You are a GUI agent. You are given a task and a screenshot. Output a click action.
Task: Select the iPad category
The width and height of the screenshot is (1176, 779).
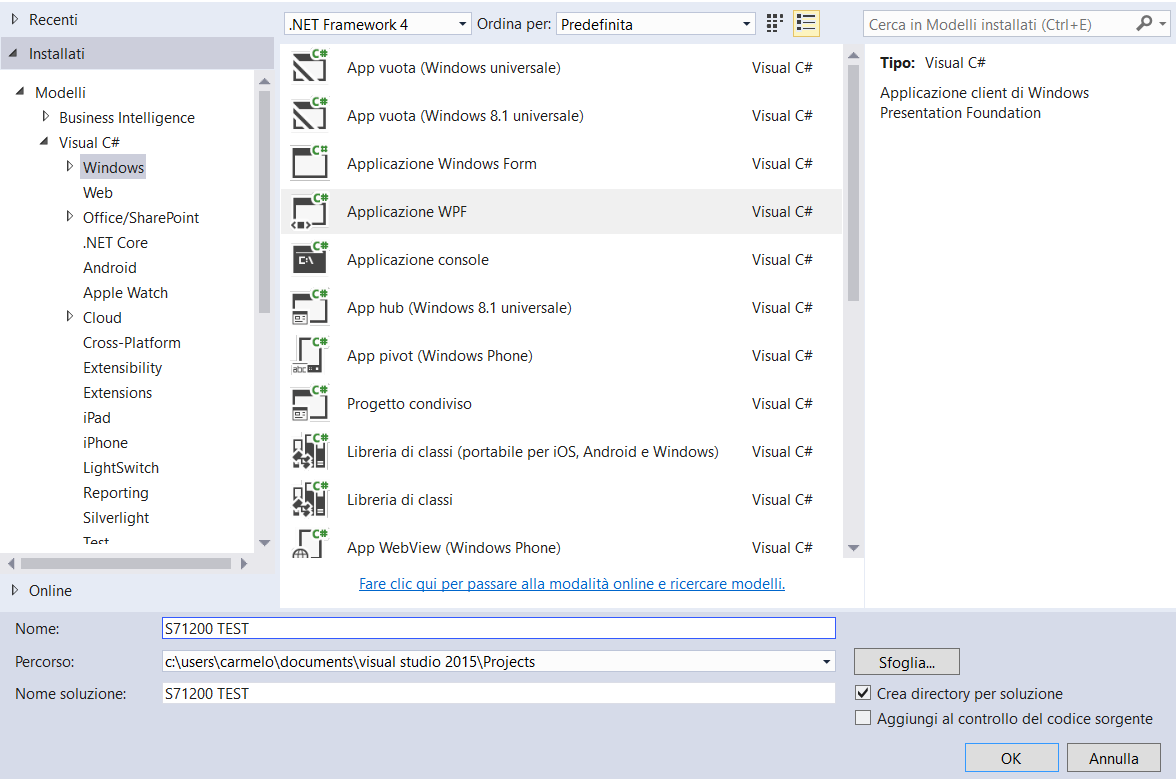(x=97, y=418)
